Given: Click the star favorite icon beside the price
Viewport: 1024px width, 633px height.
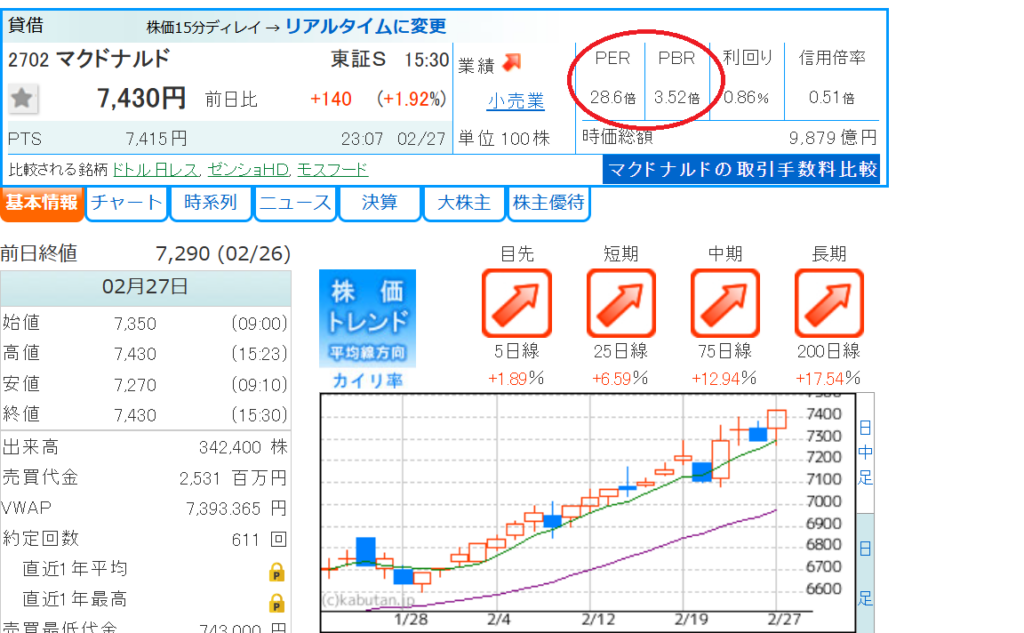Looking at the screenshot, I should [x=24, y=98].
